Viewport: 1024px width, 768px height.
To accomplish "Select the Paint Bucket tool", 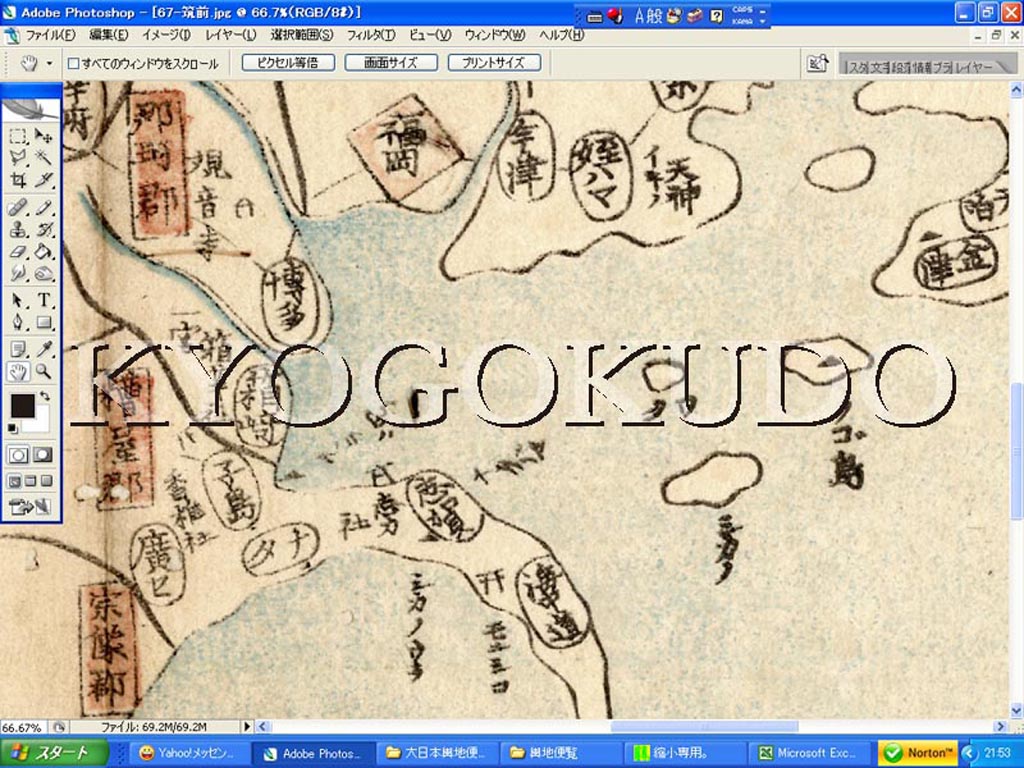I will pyautogui.click(x=43, y=251).
